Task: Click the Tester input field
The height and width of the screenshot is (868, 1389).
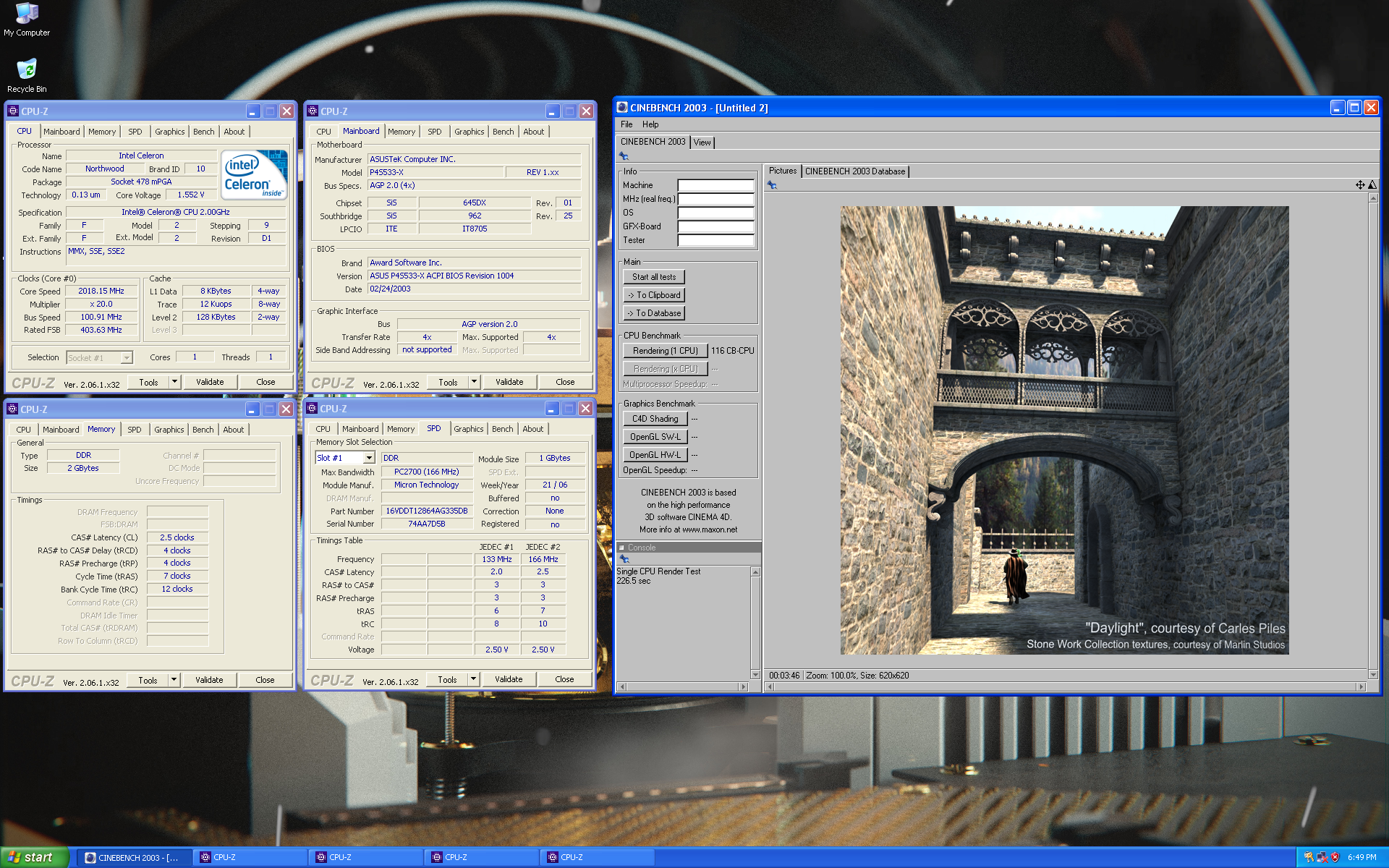Action: pos(715,240)
